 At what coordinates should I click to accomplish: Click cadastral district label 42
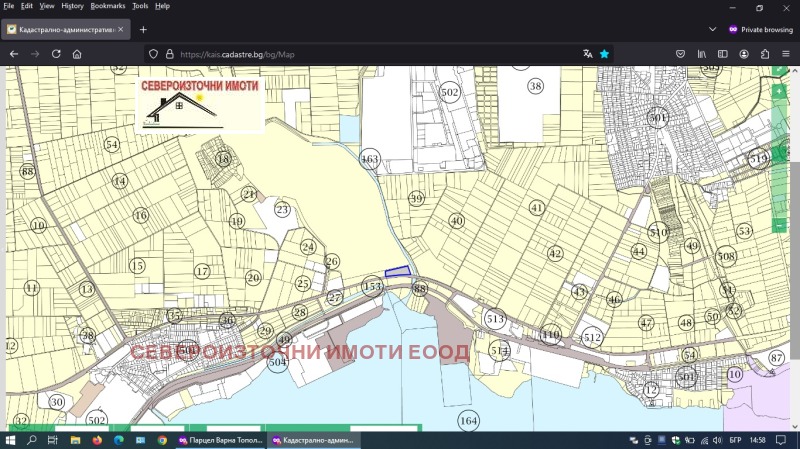point(555,254)
